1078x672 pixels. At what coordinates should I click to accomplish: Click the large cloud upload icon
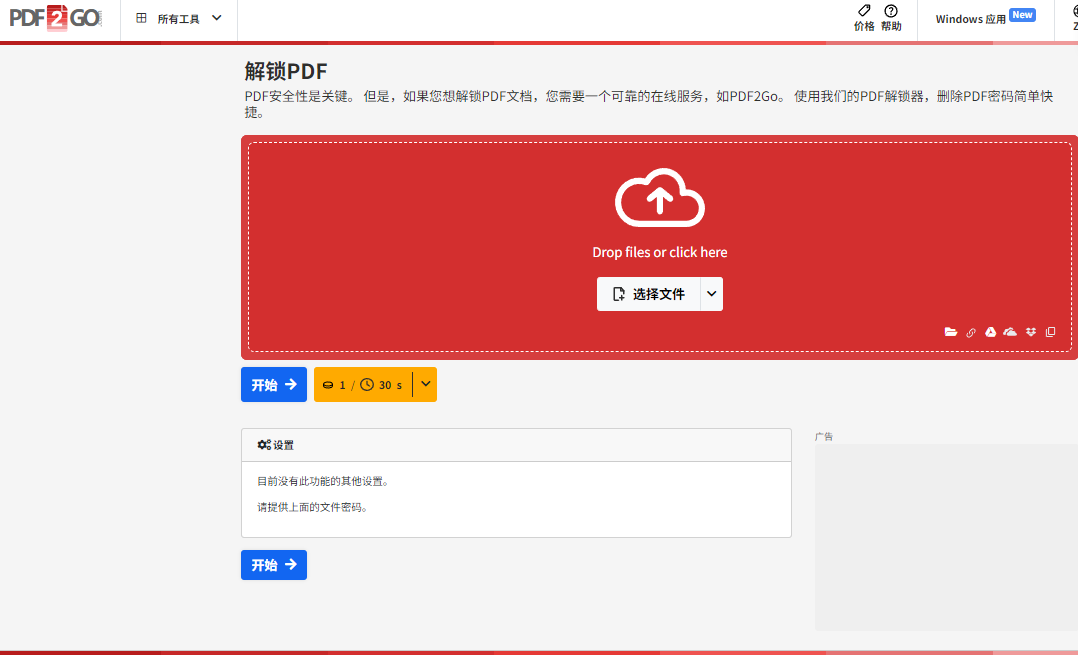tap(659, 199)
